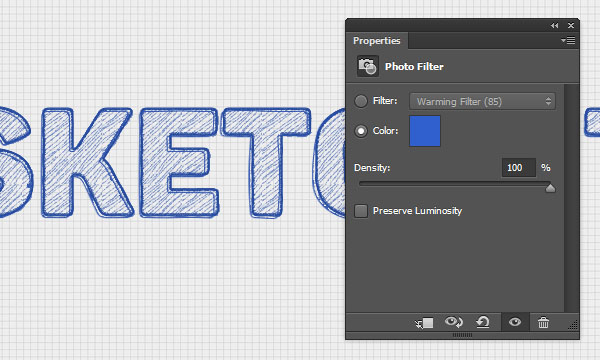Click the Density label text
This screenshot has width=600, height=360.
pos(372,168)
